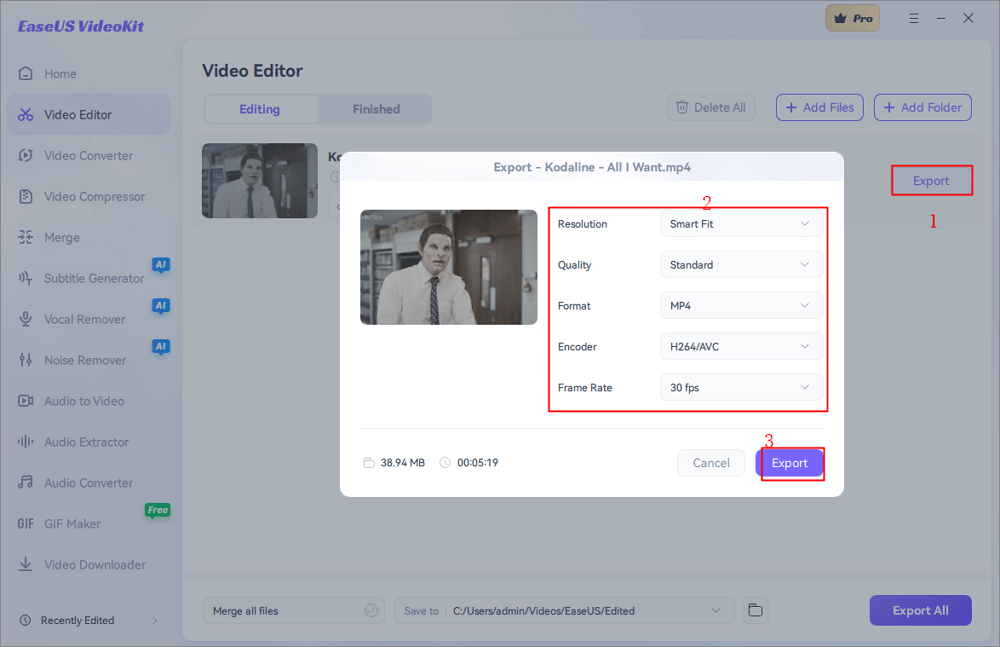Click the video thumbnail in file list
The image size is (1000, 647).
tap(260, 181)
